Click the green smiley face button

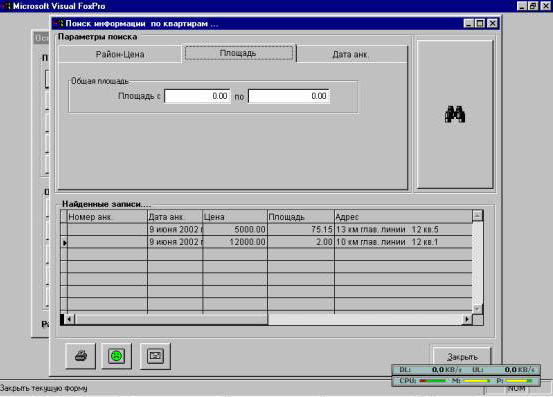(116, 356)
